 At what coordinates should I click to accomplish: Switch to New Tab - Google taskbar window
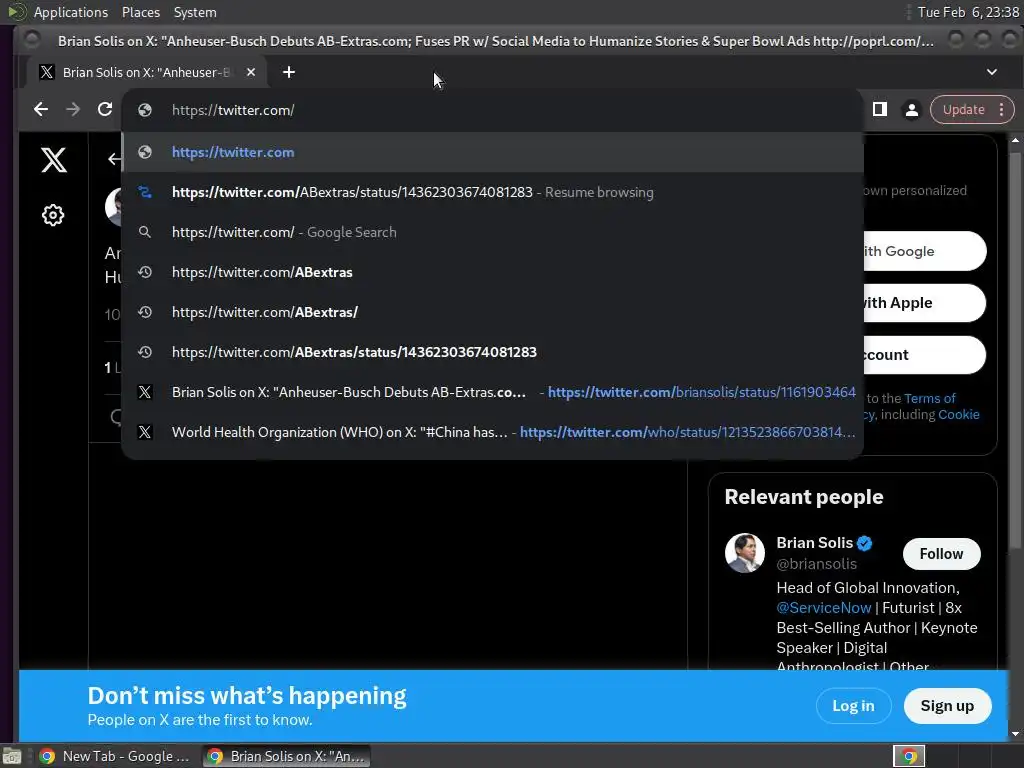click(114, 756)
